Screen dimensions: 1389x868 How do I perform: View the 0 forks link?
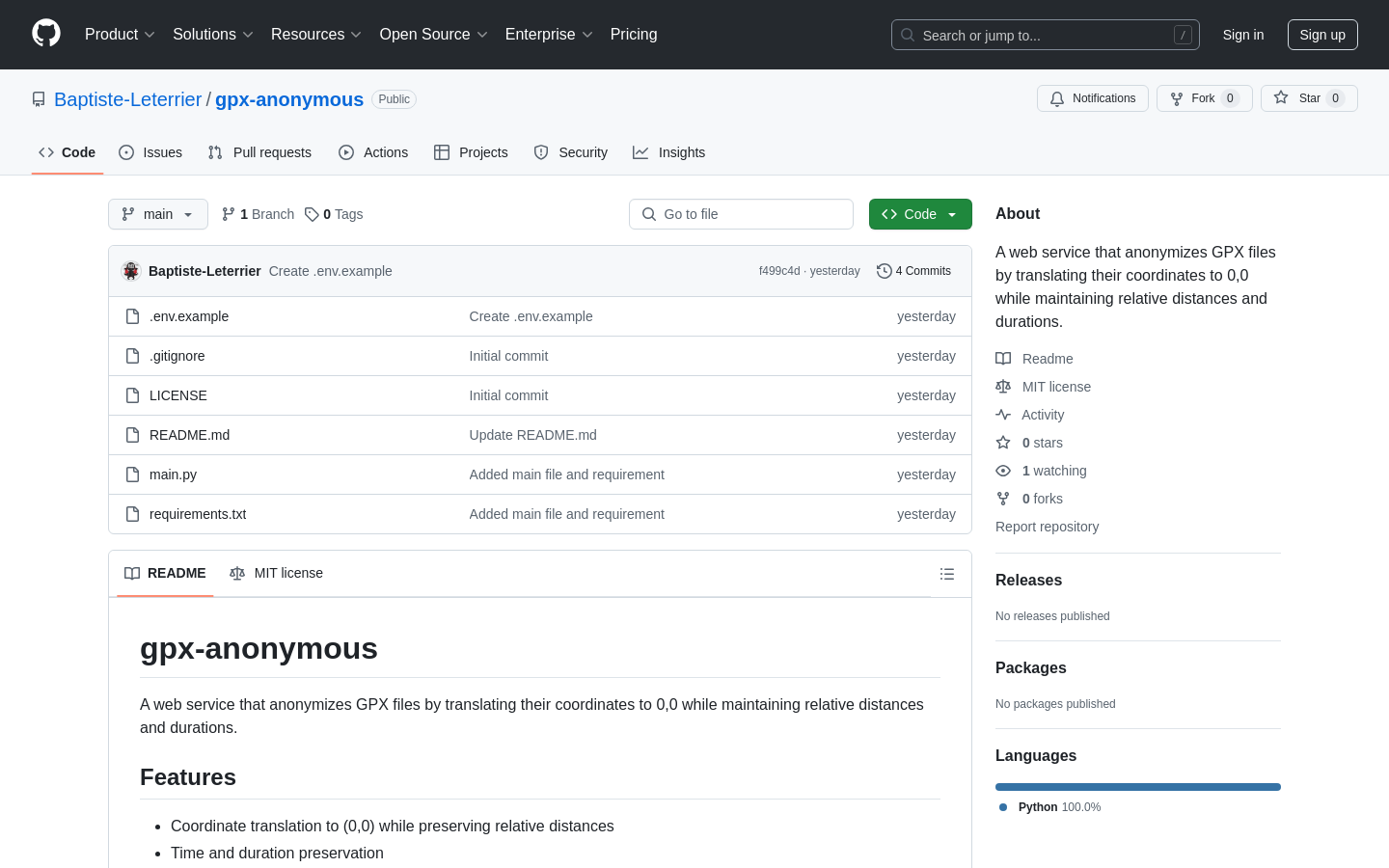point(1029,499)
